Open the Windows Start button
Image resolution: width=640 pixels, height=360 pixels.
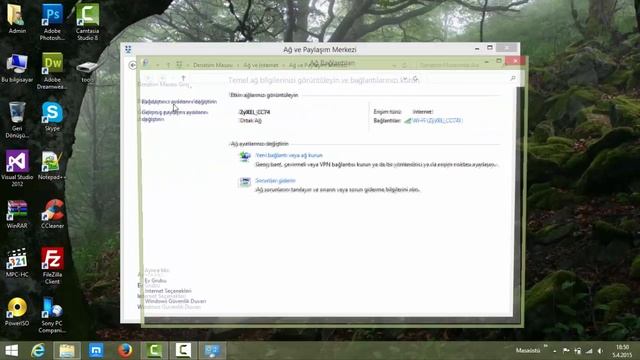point(11,351)
